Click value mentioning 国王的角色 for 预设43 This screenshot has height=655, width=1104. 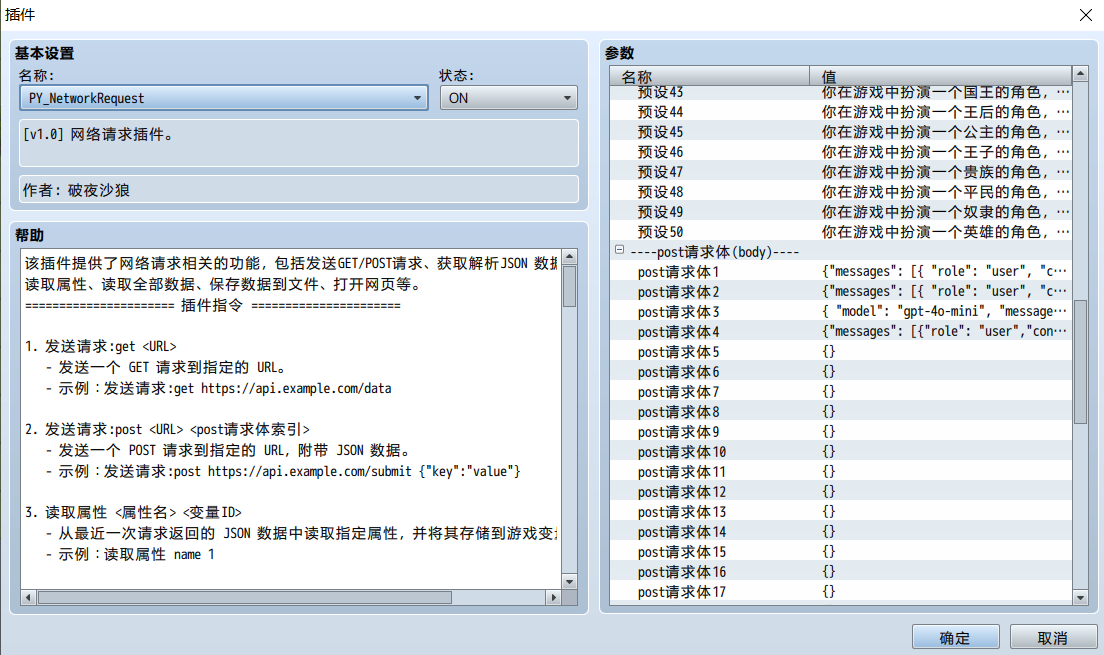click(x=945, y=92)
